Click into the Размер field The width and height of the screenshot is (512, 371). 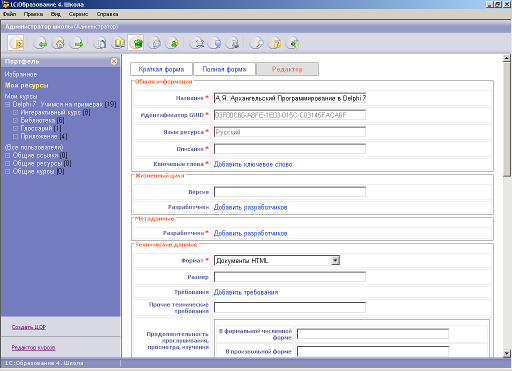(x=290, y=277)
